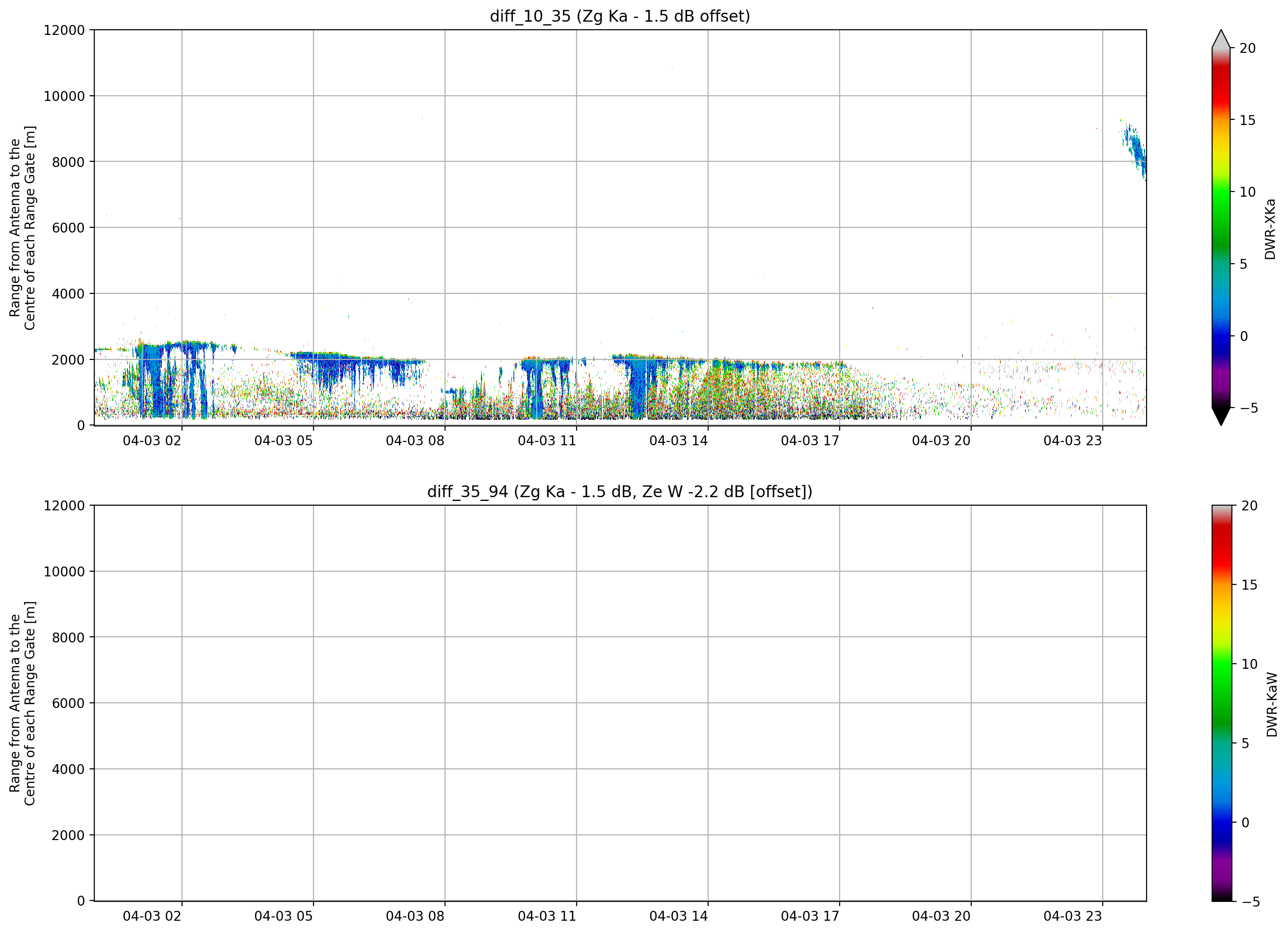Screen dimensions: 1288x933
Task: Click the "04-03 11" tick under the top plot
Action: [x=547, y=441]
